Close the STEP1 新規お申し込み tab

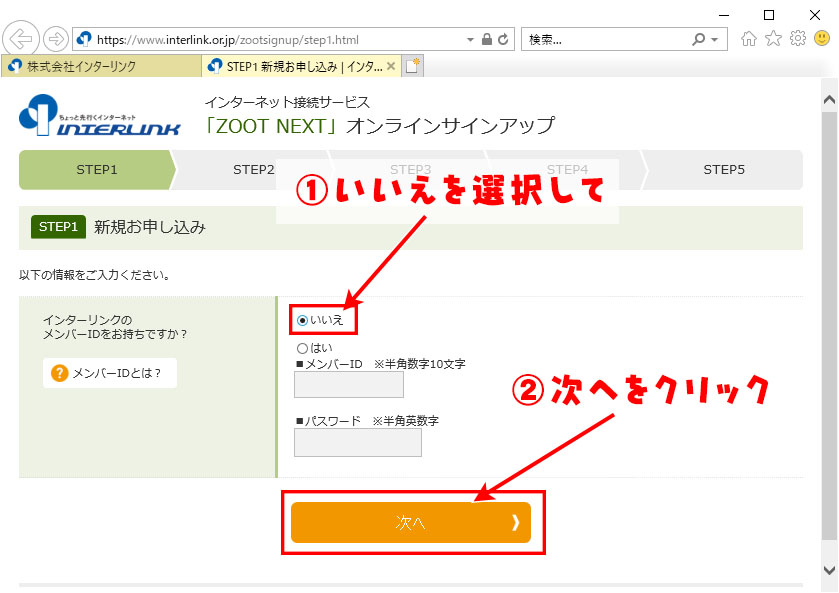pos(391,66)
